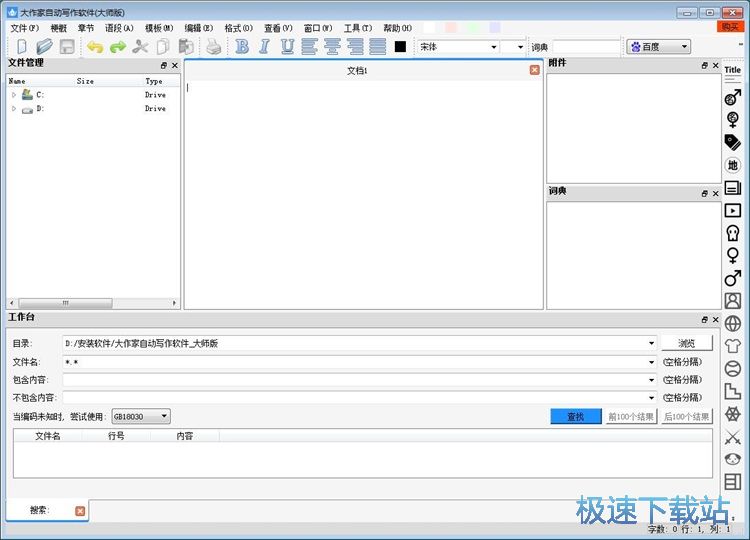Click the globe icon in right sidebar
The image size is (750, 540).
733,323
